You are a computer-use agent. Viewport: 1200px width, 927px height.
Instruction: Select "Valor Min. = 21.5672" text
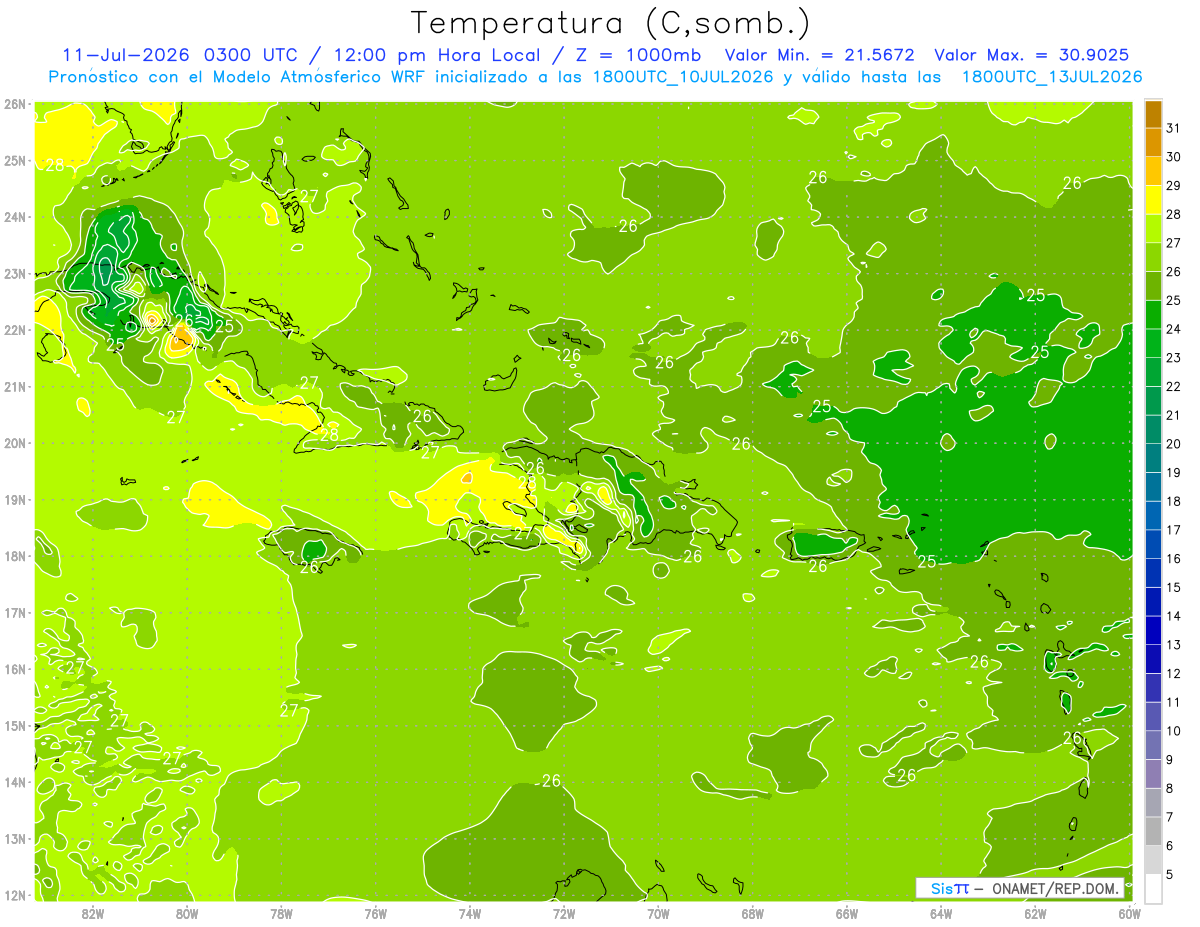click(x=821, y=55)
